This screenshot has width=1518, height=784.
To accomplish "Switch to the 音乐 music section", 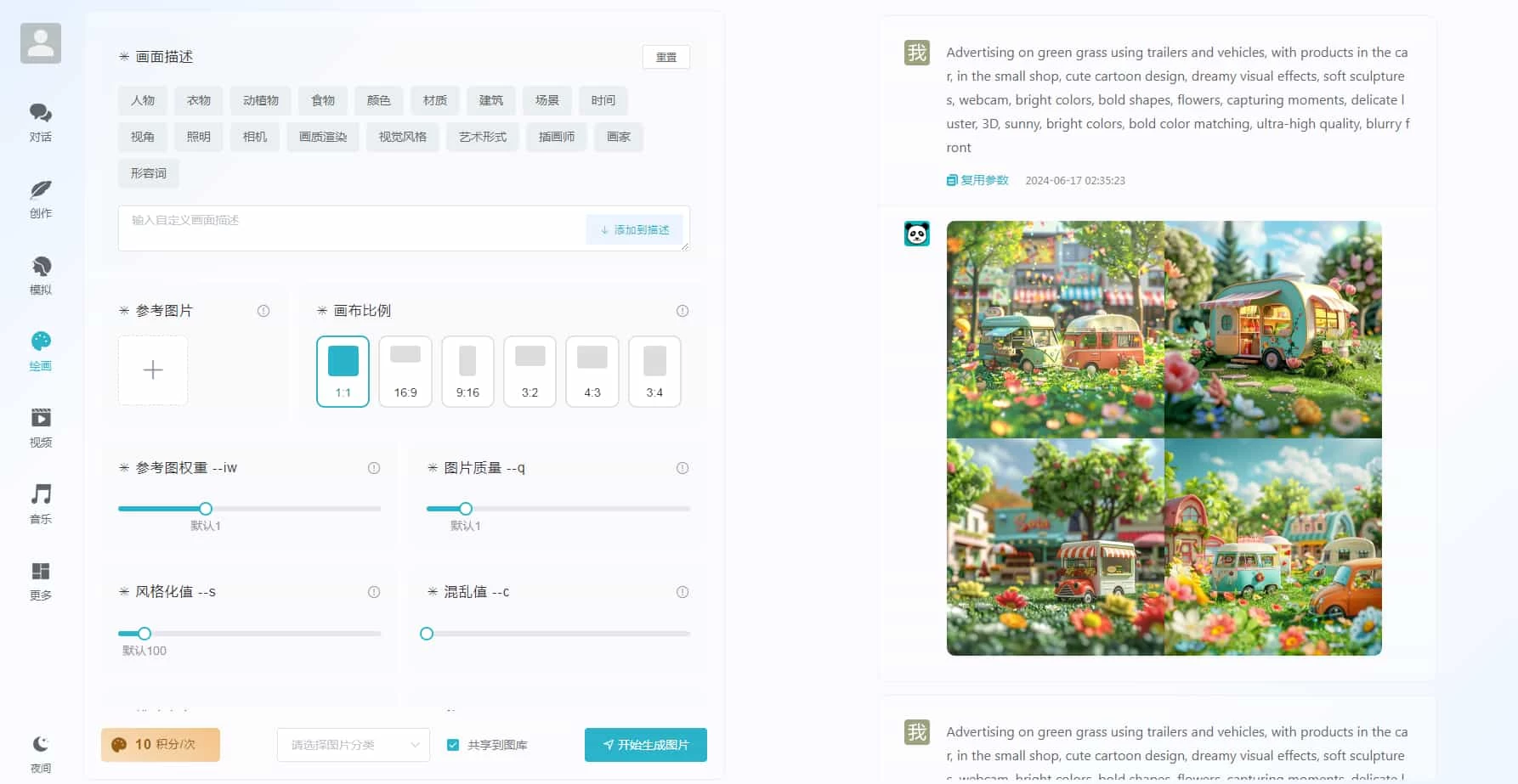I will (40, 501).
